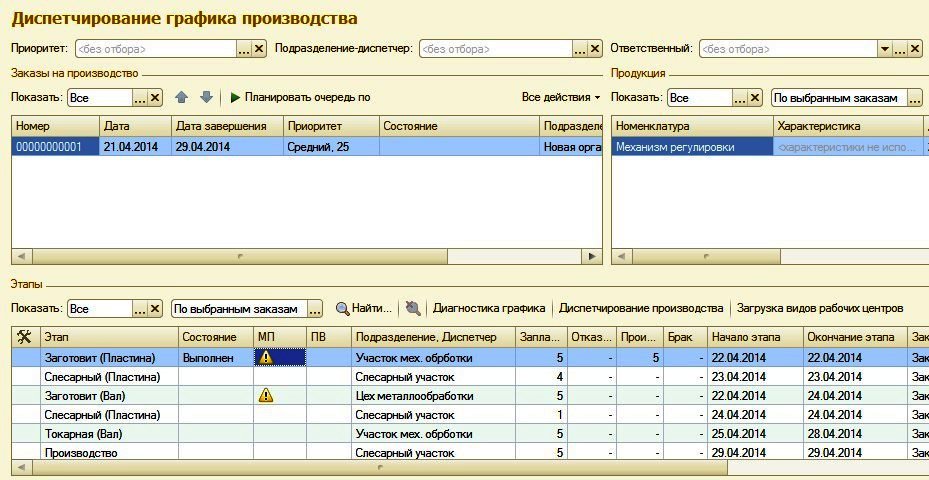Click Подразделение, Диспетчер column header
This screenshot has width=929, height=480.
[433, 337]
